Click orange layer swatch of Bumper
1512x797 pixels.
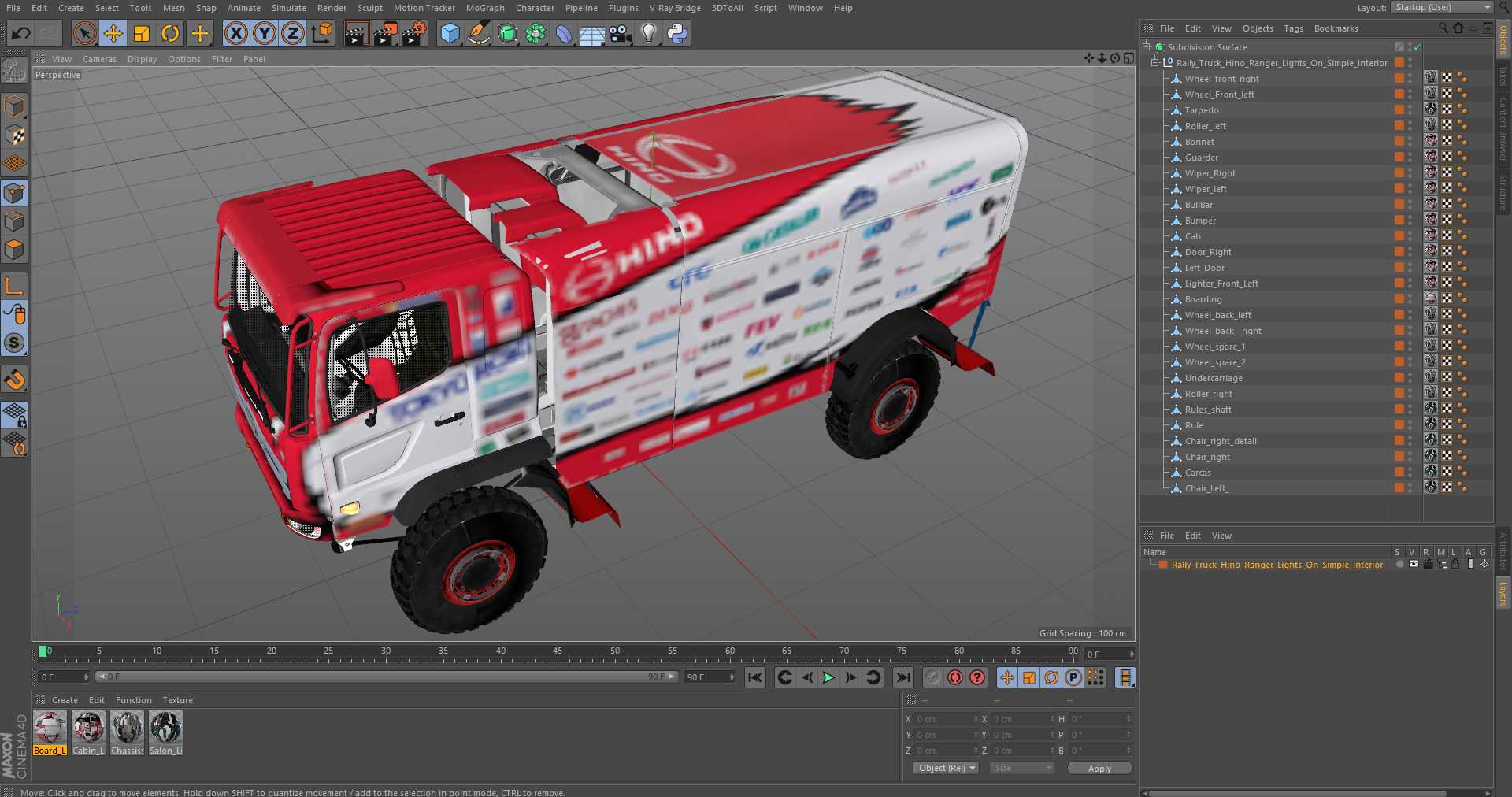(x=1399, y=220)
